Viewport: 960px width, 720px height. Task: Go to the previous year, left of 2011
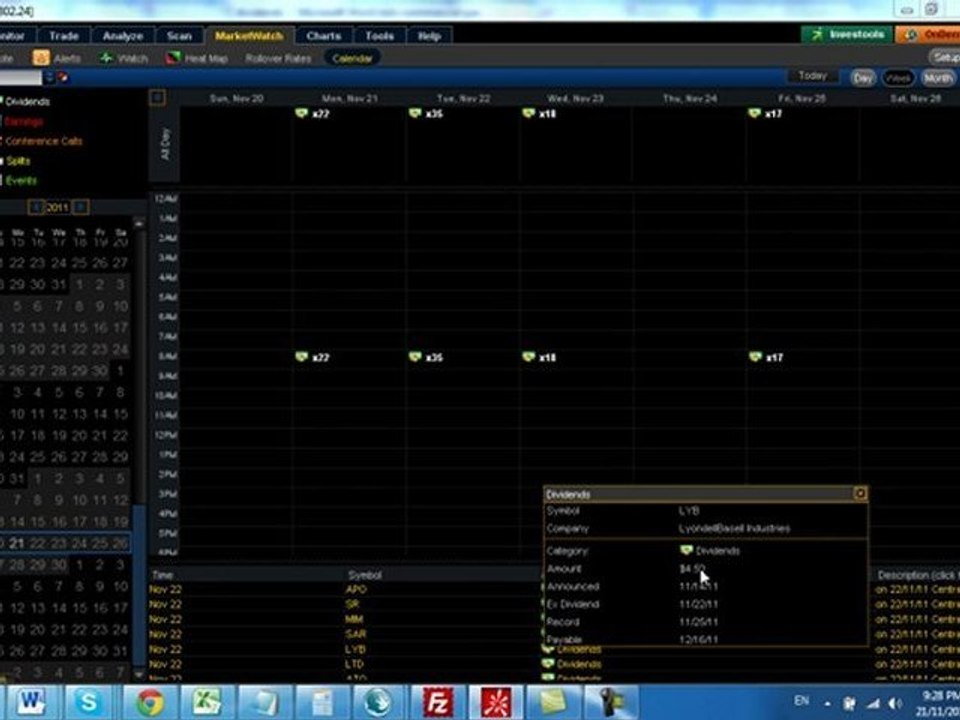pos(36,208)
